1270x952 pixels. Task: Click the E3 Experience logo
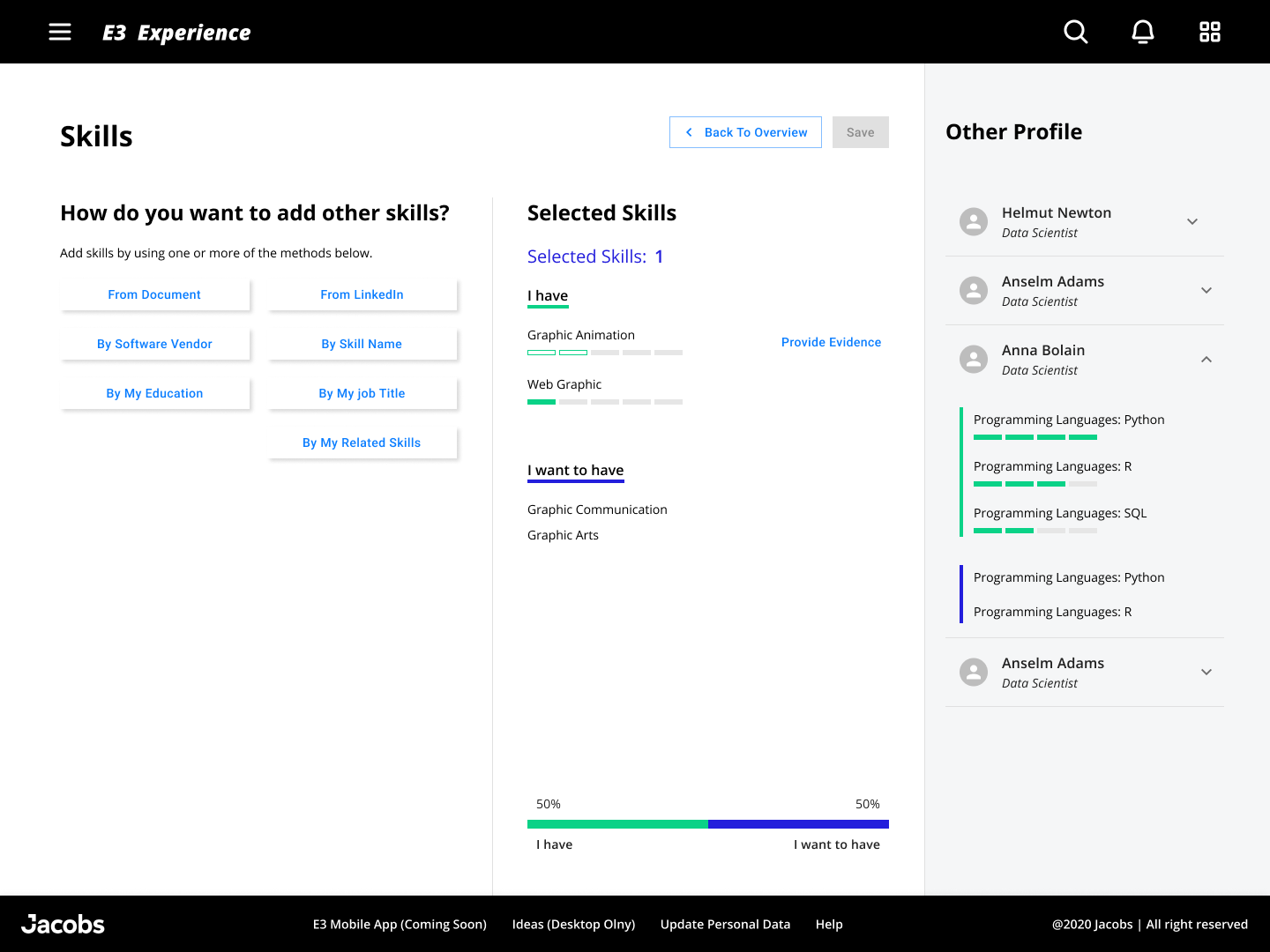point(176,33)
